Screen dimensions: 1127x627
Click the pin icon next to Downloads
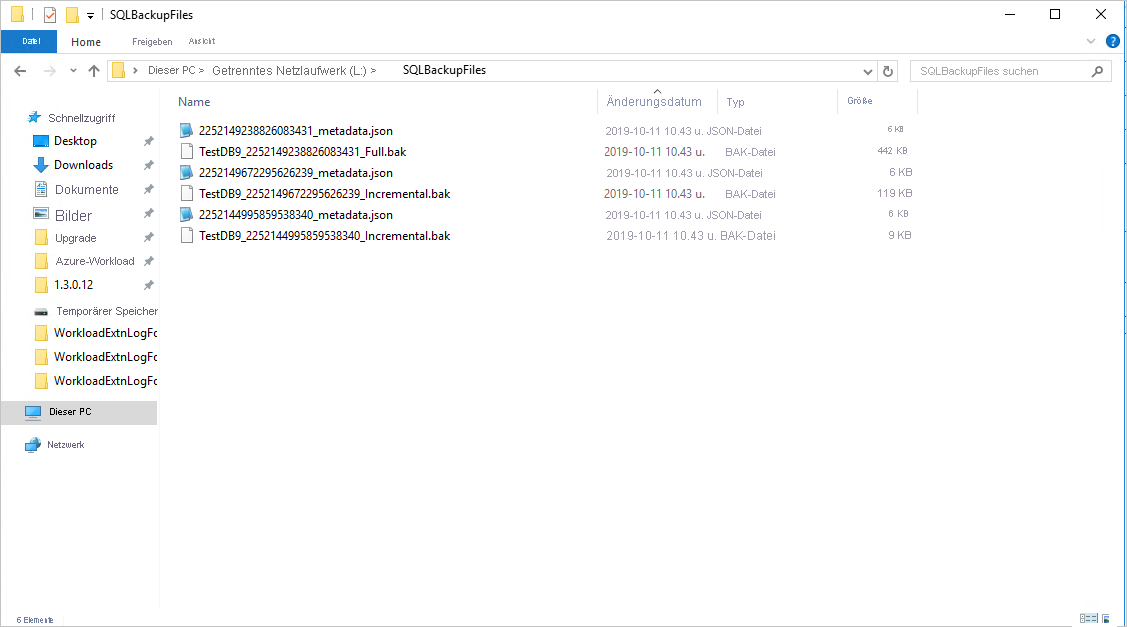(x=148, y=165)
